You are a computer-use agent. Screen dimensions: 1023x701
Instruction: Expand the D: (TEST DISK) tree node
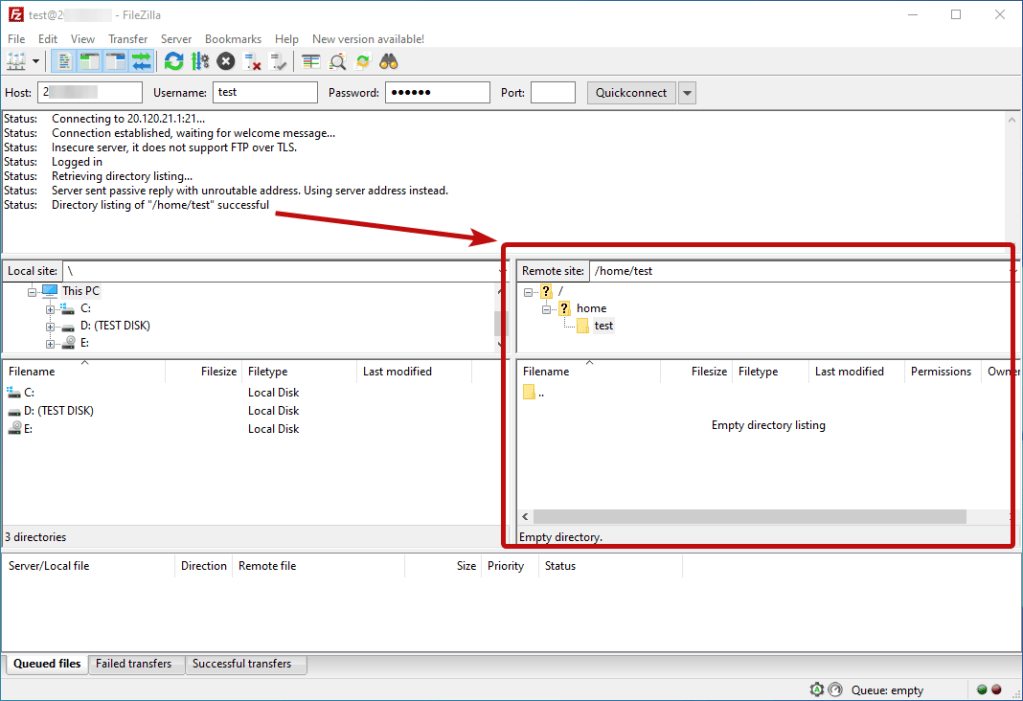[x=50, y=326]
